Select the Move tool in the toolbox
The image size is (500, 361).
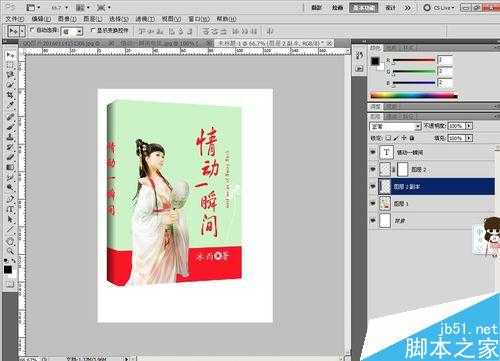tap(10, 55)
